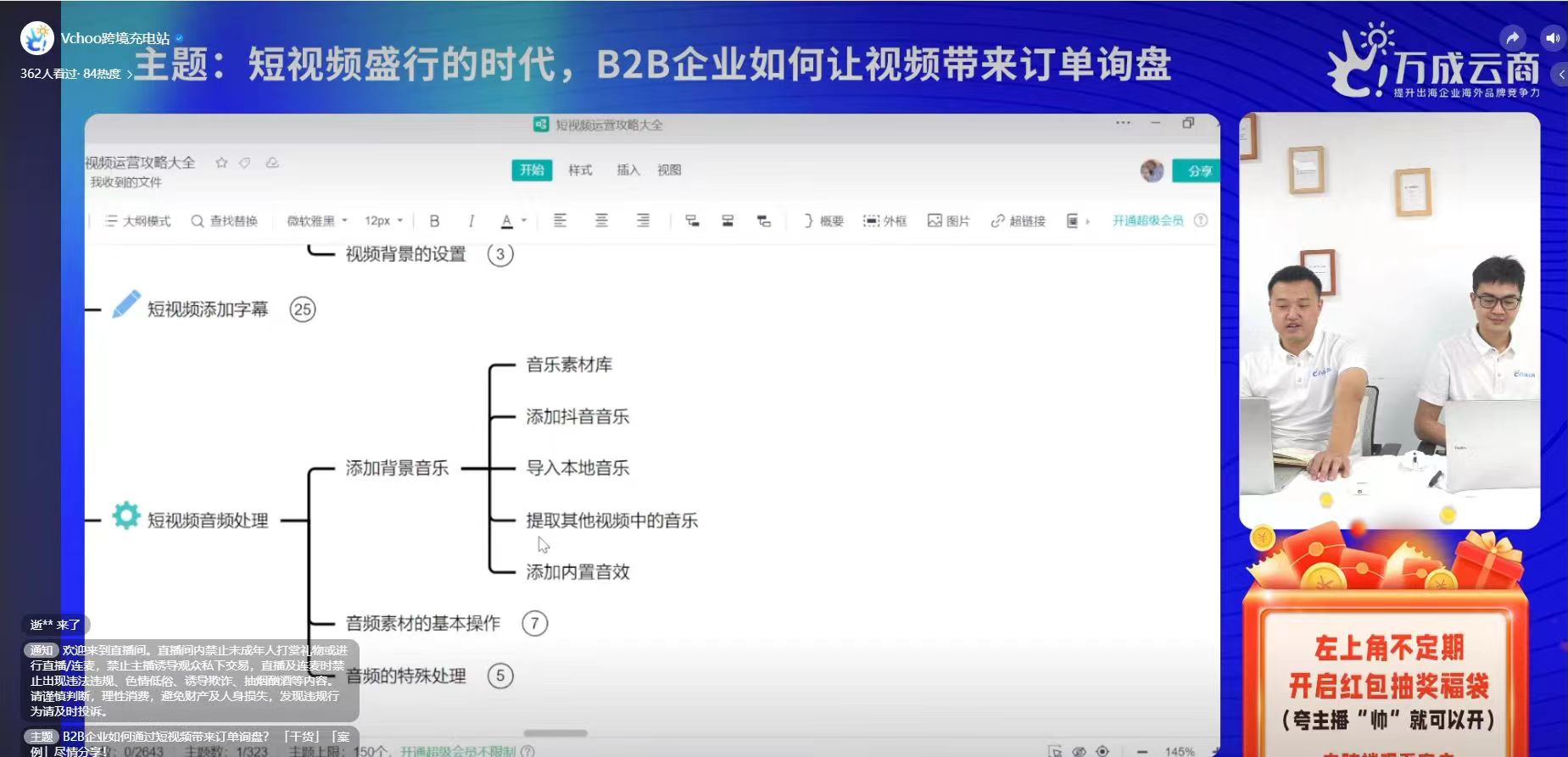Screen dimensions: 1568x757
Task: Expand the 音频素材的基本操作 count badge 7
Action: click(x=534, y=624)
